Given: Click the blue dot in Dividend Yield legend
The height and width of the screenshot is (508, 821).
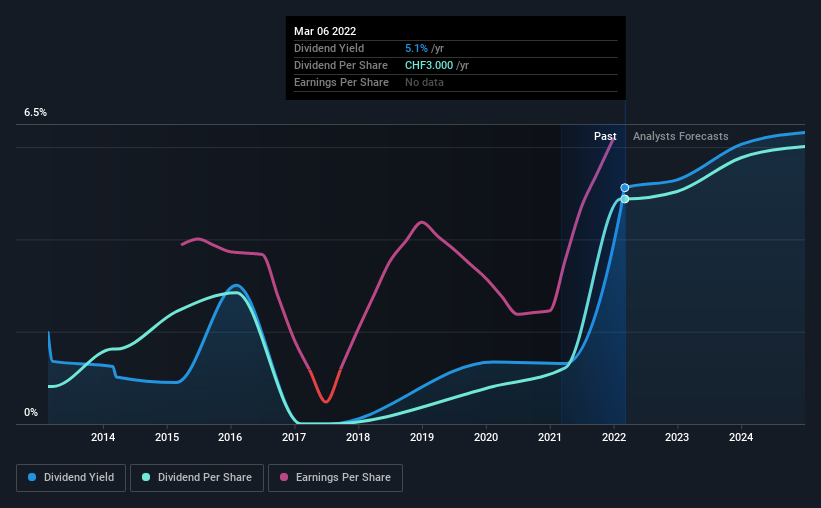Looking at the screenshot, I should coord(32,477).
